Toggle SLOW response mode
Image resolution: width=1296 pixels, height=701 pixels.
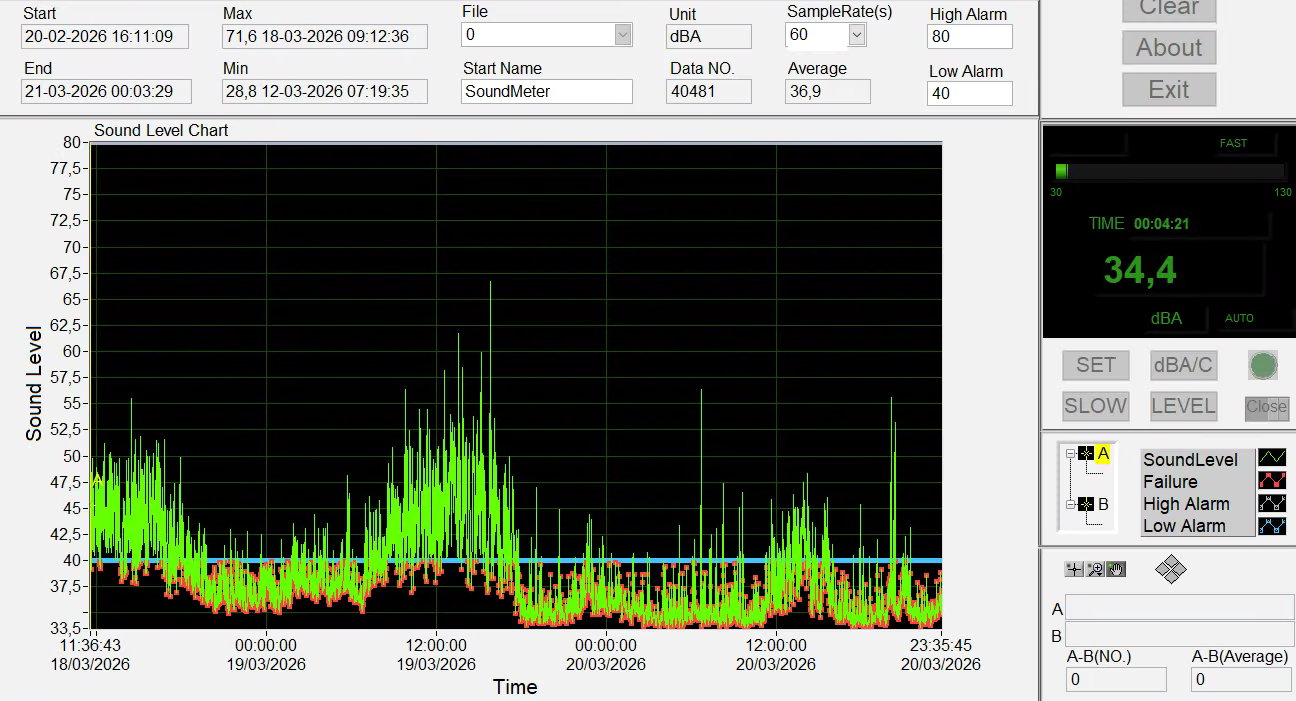(1095, 406)
